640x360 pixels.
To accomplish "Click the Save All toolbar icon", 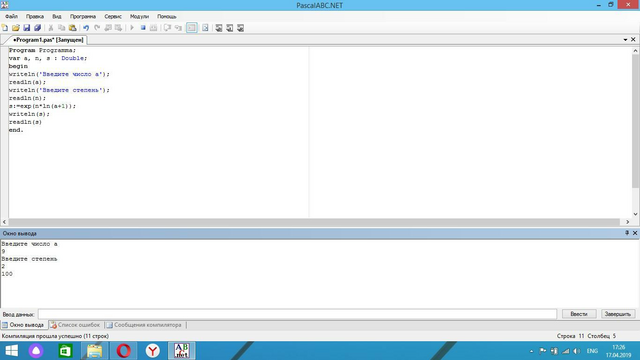I will [x=37, y=28].
